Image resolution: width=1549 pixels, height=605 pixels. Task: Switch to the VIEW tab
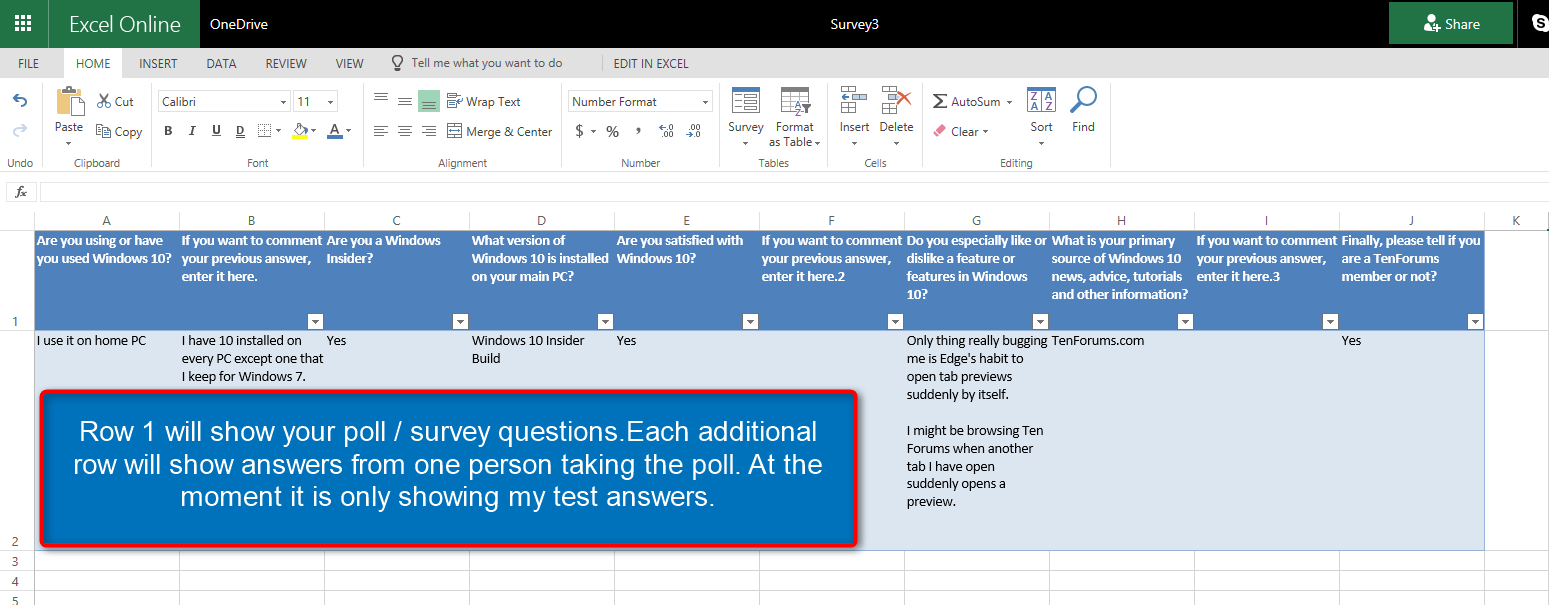[350, 63]
